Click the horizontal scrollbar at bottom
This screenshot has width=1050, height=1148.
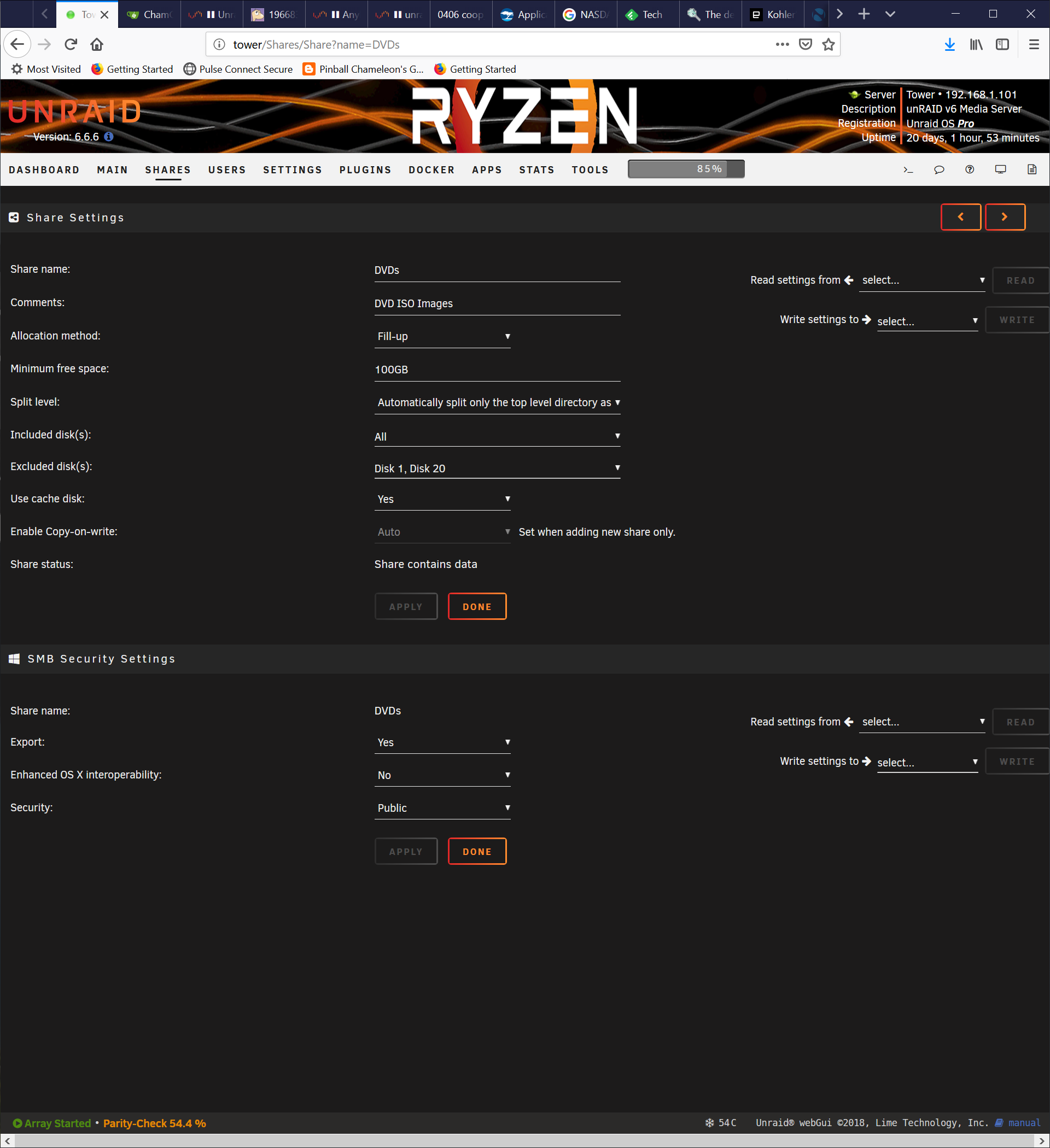click(524, 1141)
